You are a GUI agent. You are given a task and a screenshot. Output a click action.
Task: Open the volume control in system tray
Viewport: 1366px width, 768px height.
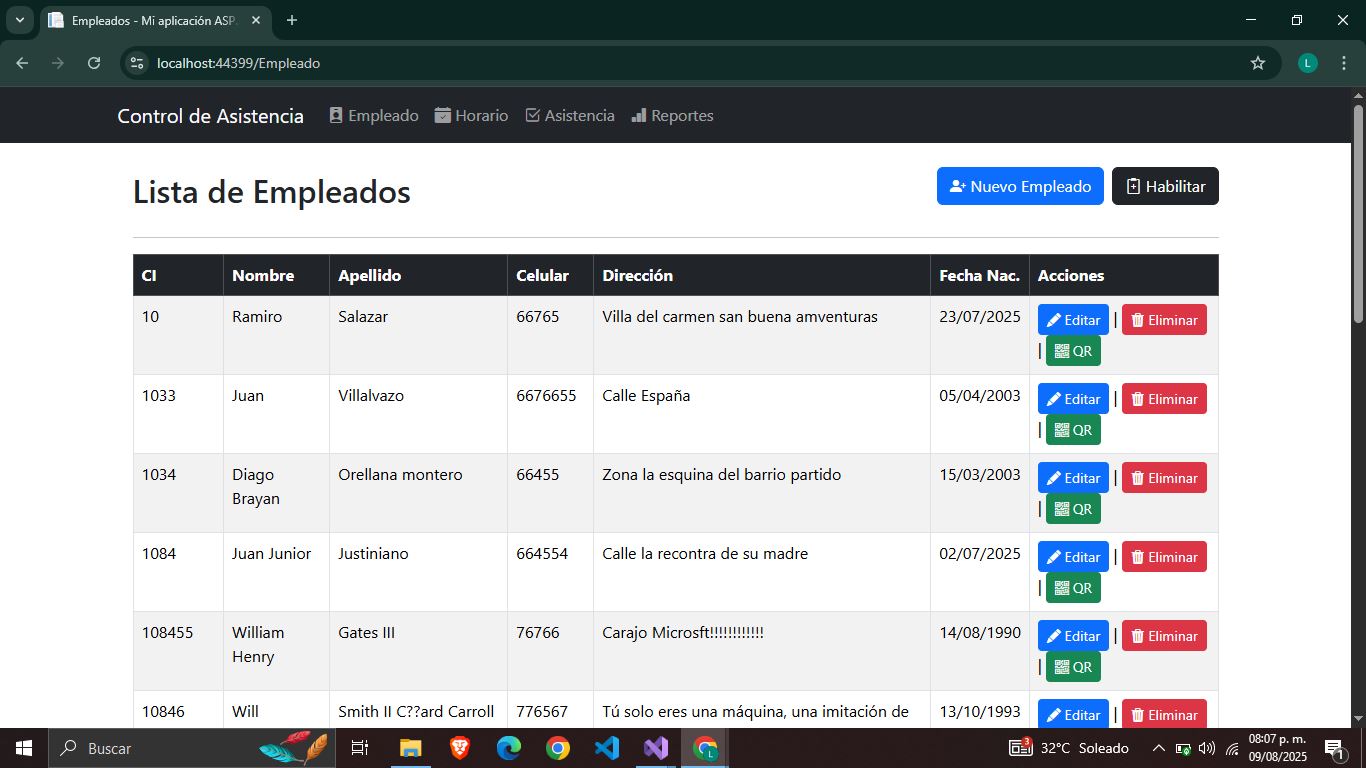click(1207, 748)
